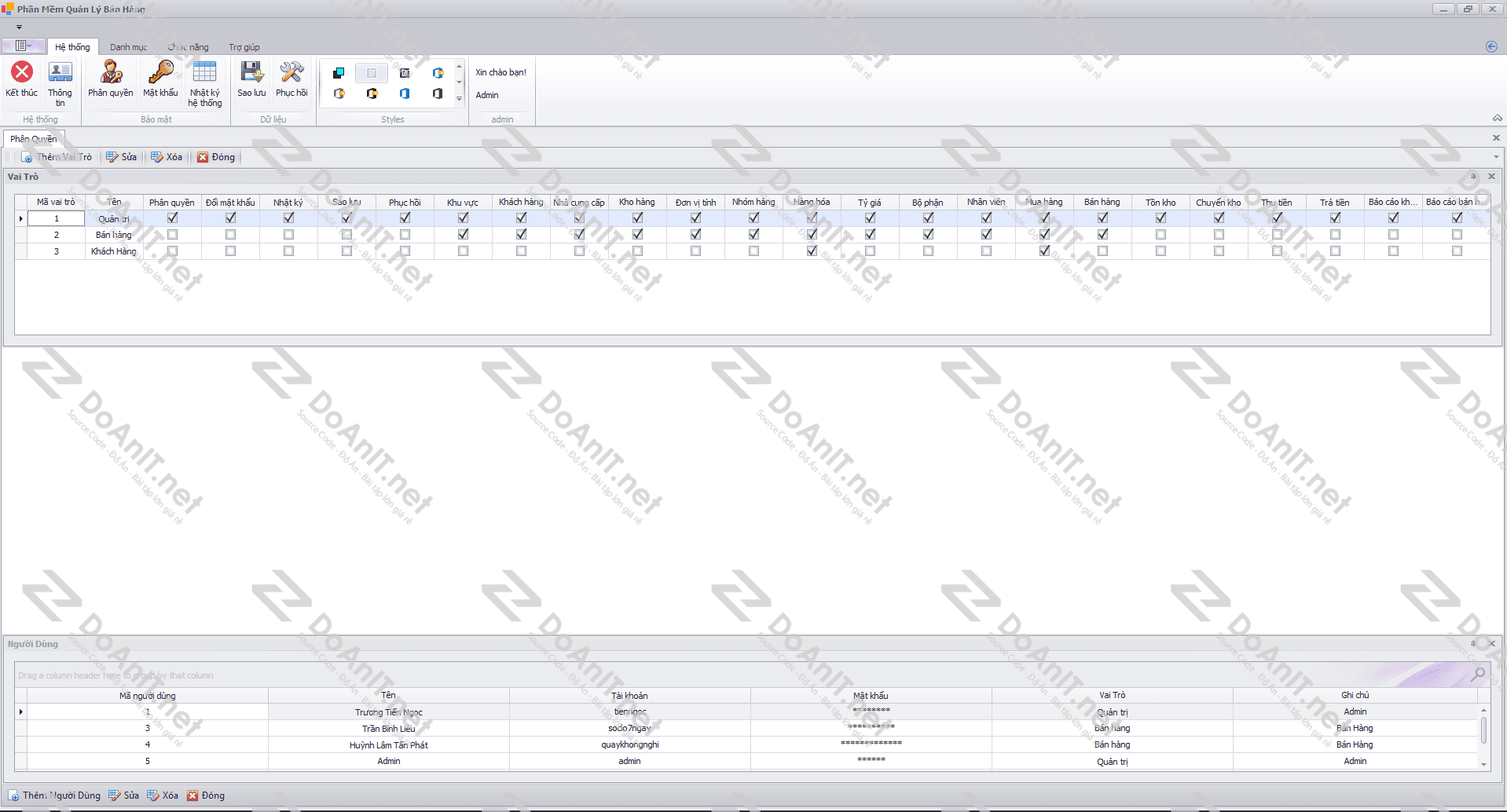Close the Phân Quyền document tab

pyautogui.click(x=1496, y=137)
